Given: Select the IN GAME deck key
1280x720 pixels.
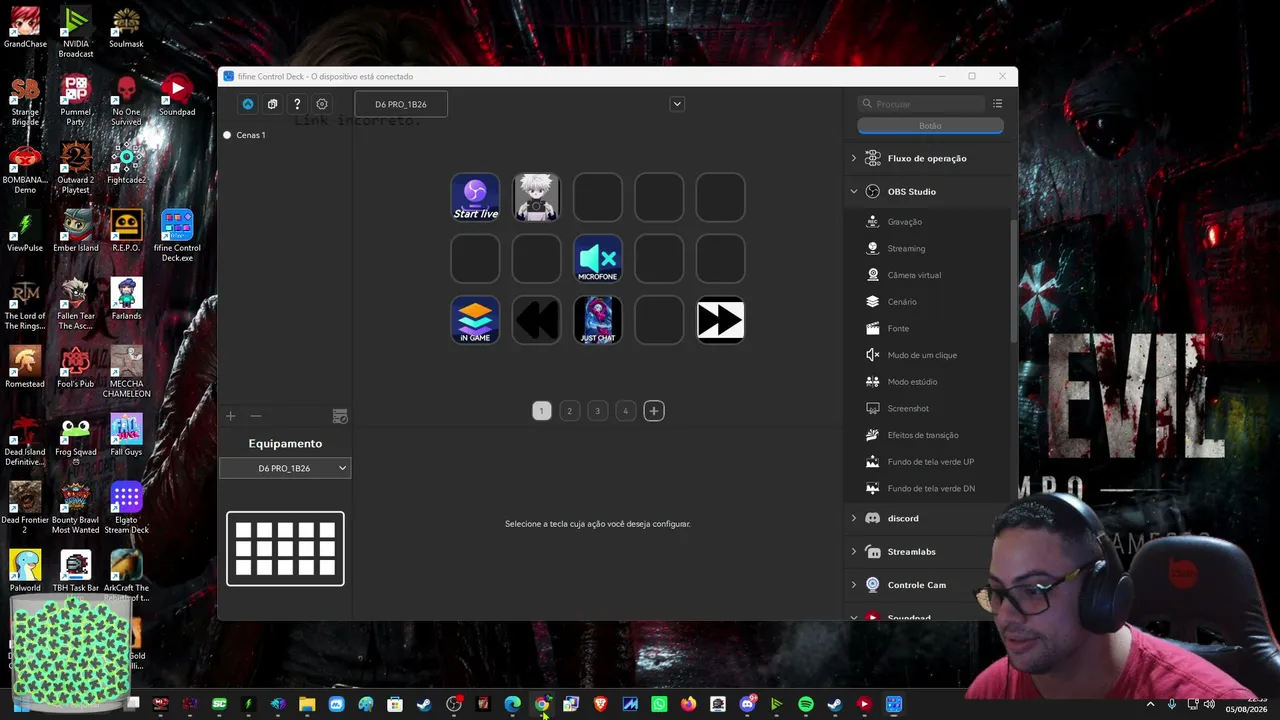Looking at the screenshot, I should pyautogui.click(x=475, y=320).
